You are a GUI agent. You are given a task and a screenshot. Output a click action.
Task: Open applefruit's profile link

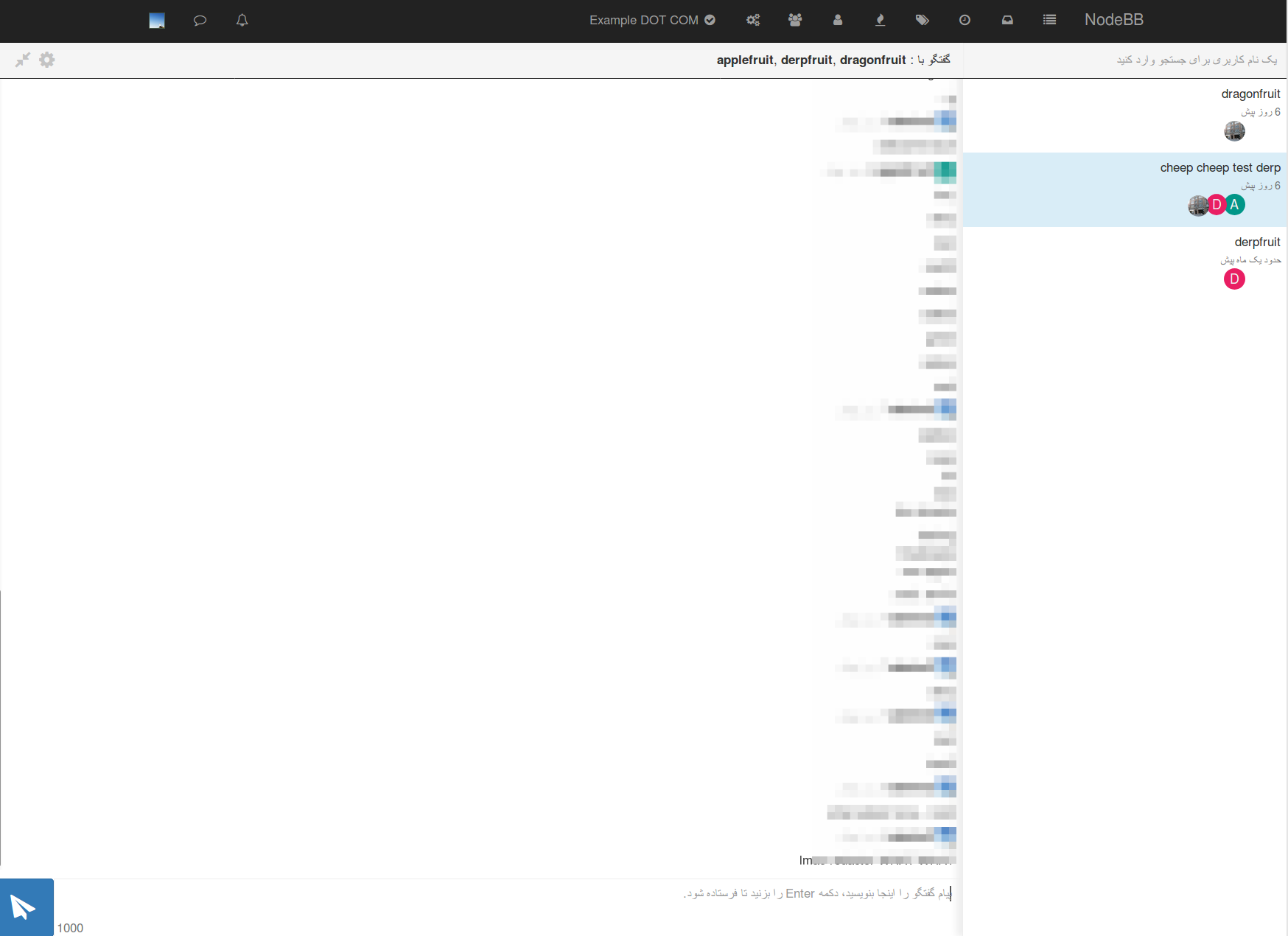tap(745, 60)
